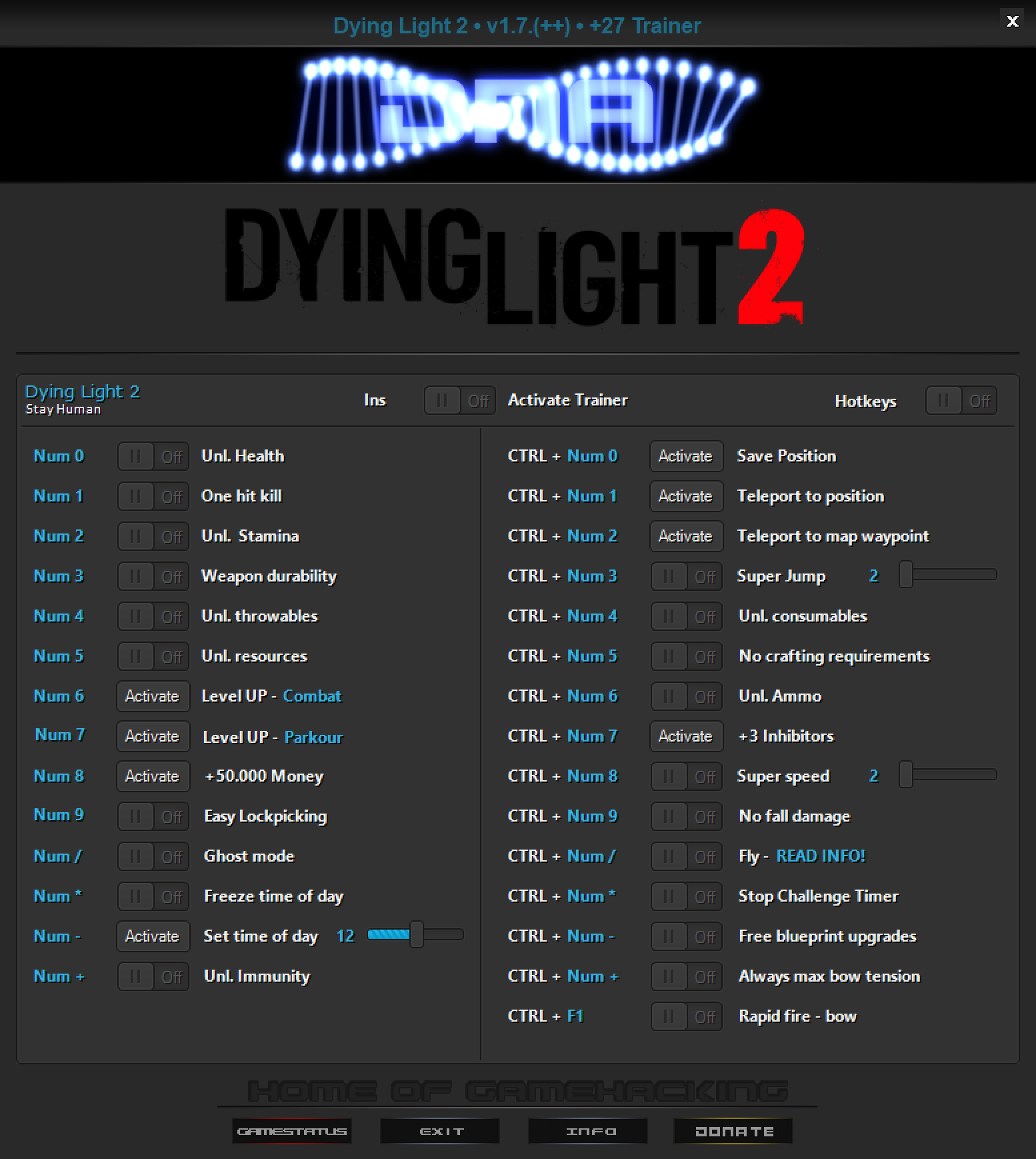Activate Teleport to map waypoint
Screen dimensions: 1036x1159
coord(687,536)
